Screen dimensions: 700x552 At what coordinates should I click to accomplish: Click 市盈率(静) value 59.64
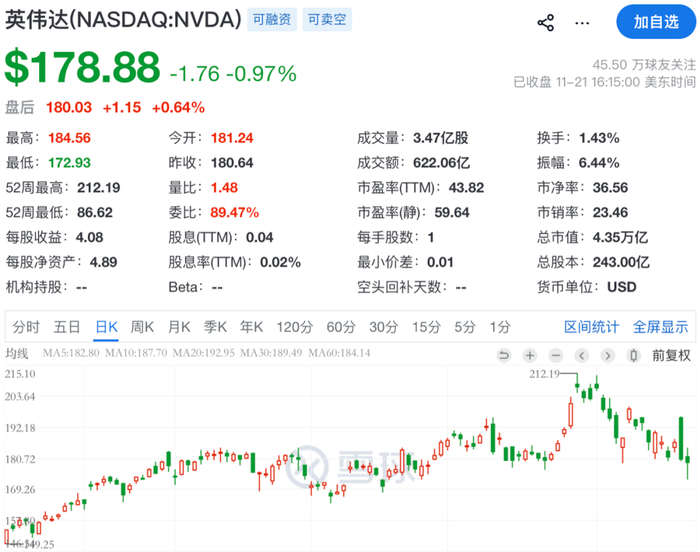(x=452, y=213)
